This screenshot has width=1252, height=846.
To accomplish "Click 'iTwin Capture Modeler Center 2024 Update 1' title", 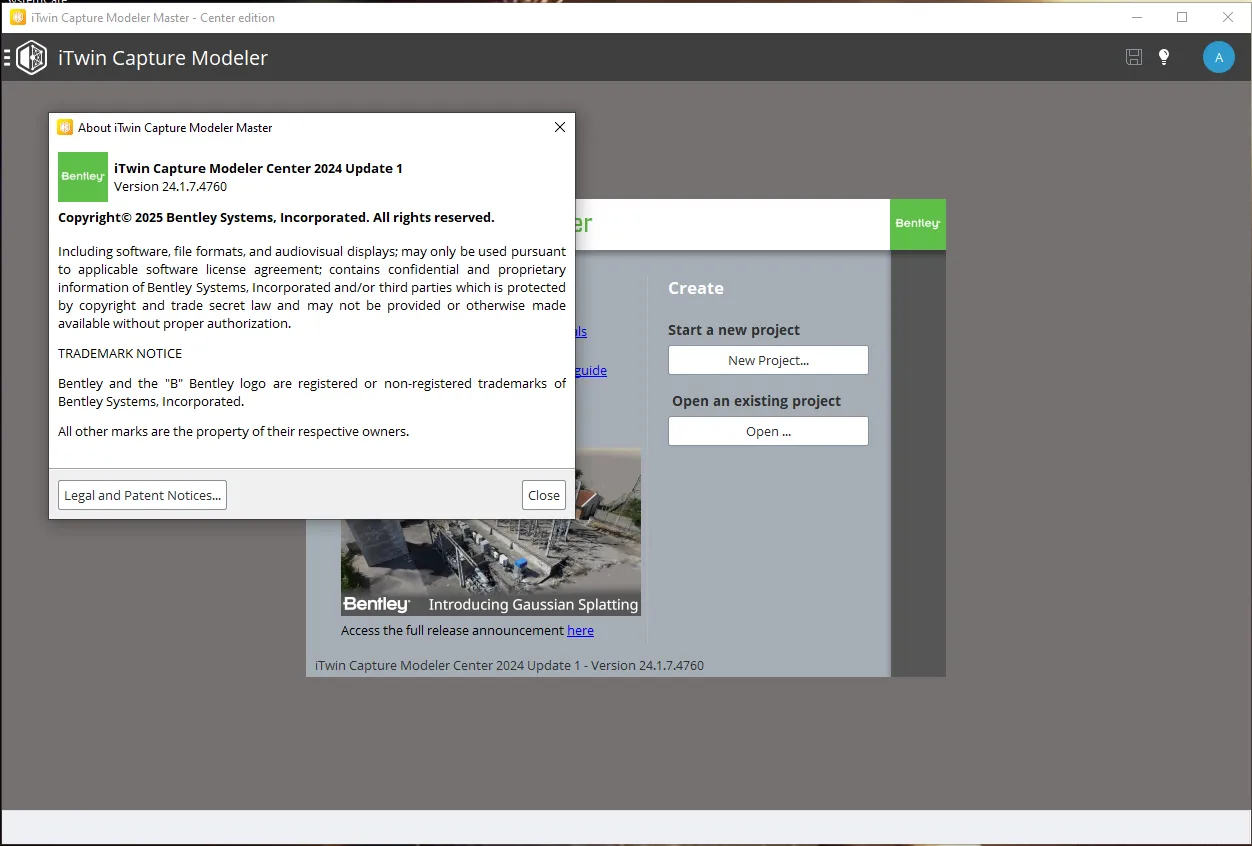I will pos(258,168).
